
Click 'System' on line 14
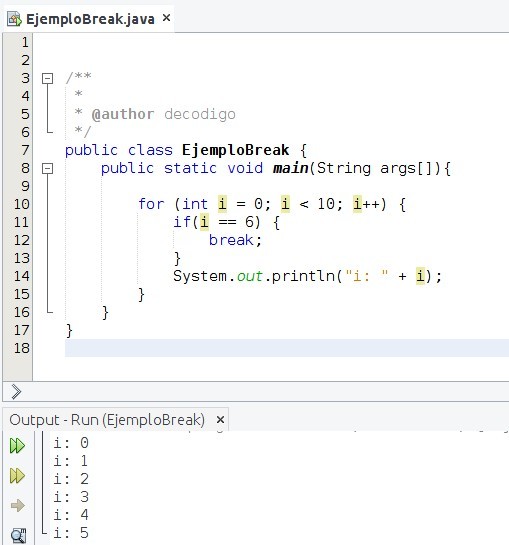coord(200,276)
